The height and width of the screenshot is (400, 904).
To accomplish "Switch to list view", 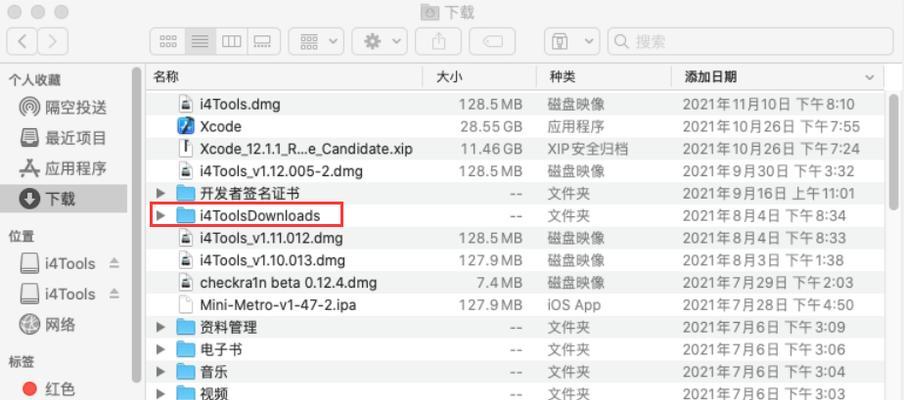I will click(x=200, y=41).
